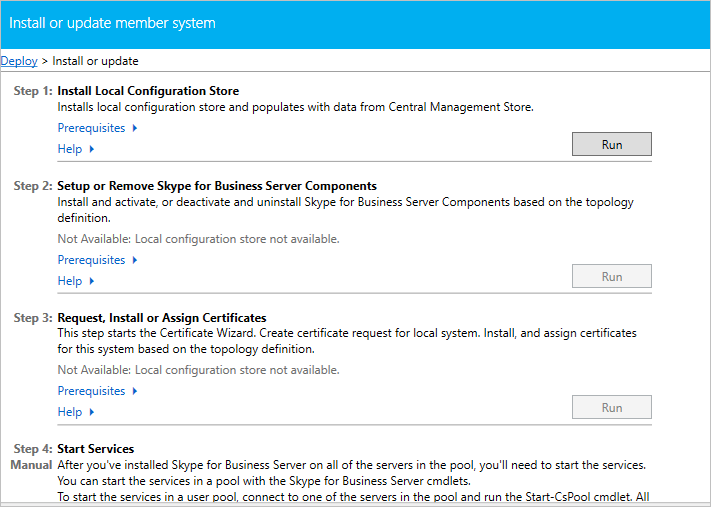Select the 'Request, Install or Assign Certificates' heading

point(161,317)
